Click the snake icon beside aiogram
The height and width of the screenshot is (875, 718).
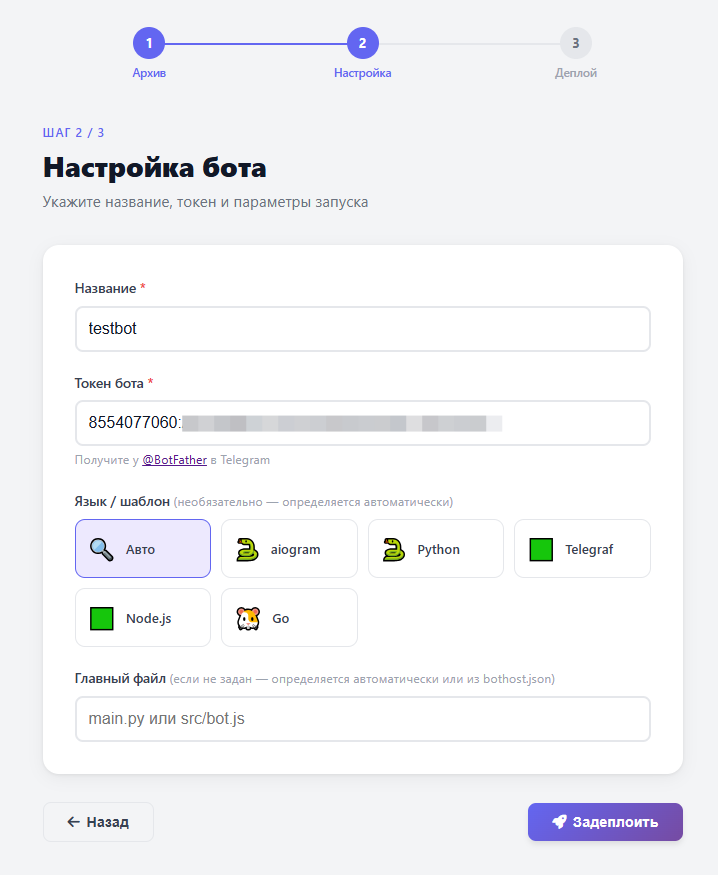tap(247, 549)
